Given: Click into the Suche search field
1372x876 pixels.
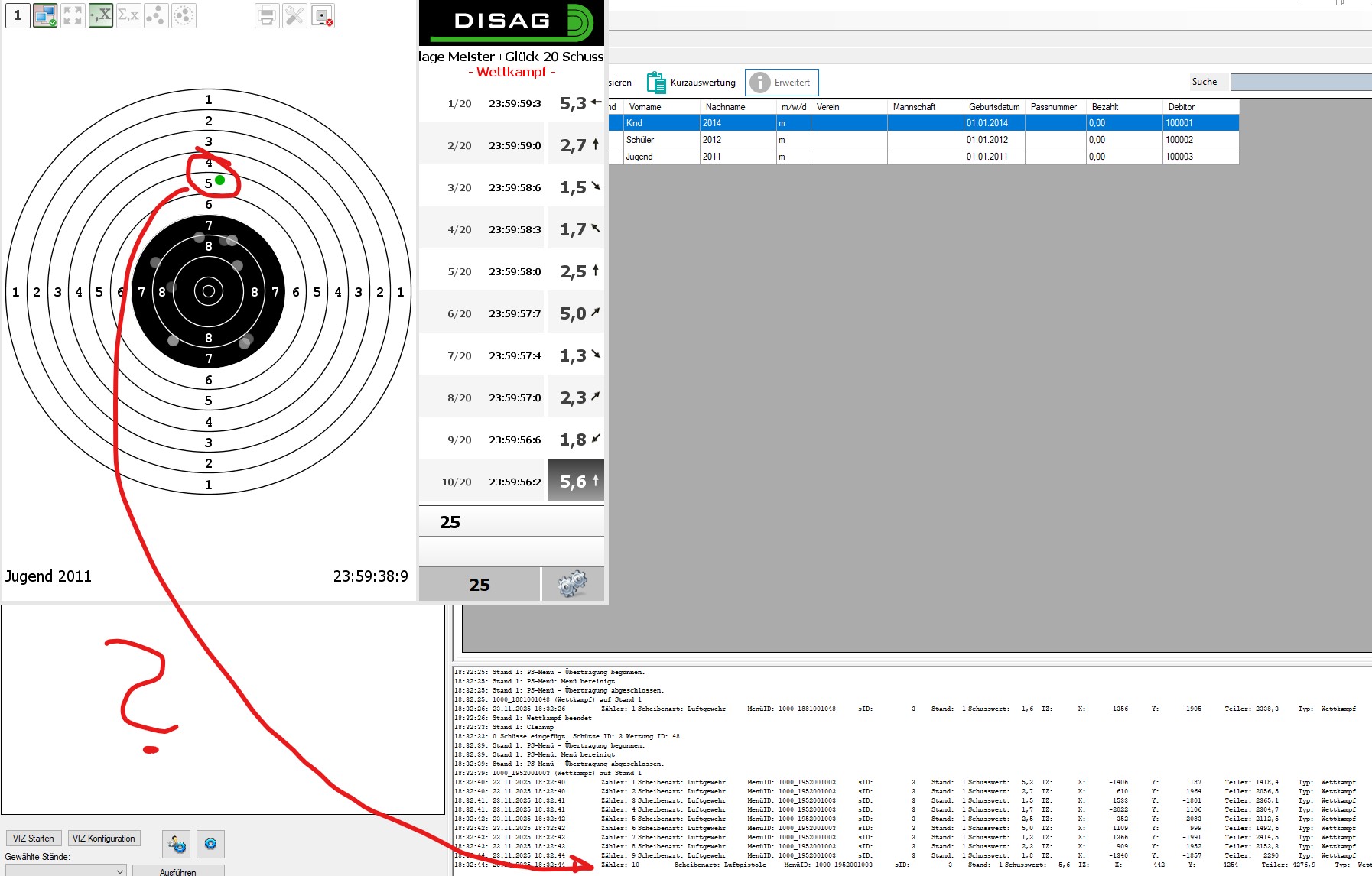Looking at the screenshot, I should point(1300,82).
